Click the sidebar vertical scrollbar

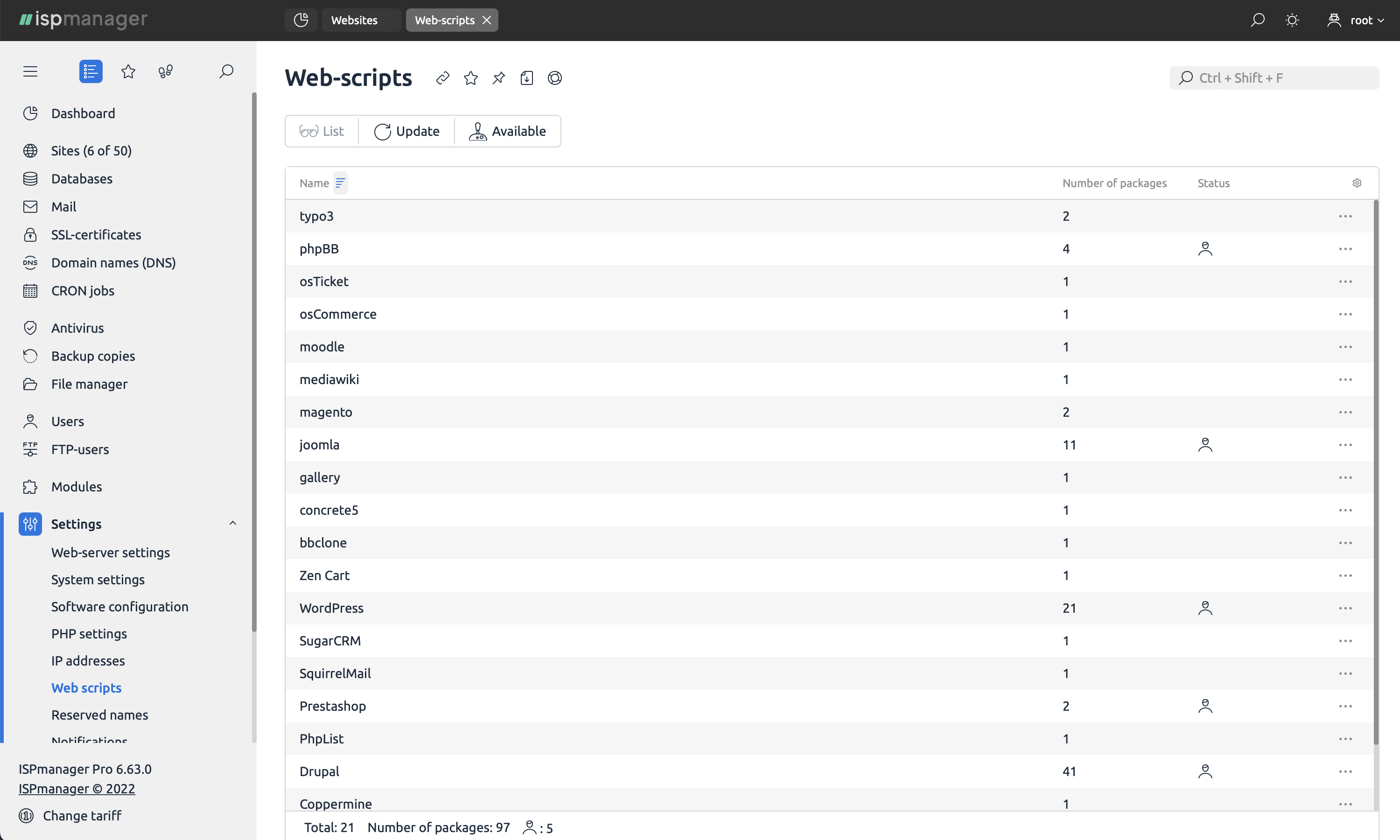(x=254, y=362)
